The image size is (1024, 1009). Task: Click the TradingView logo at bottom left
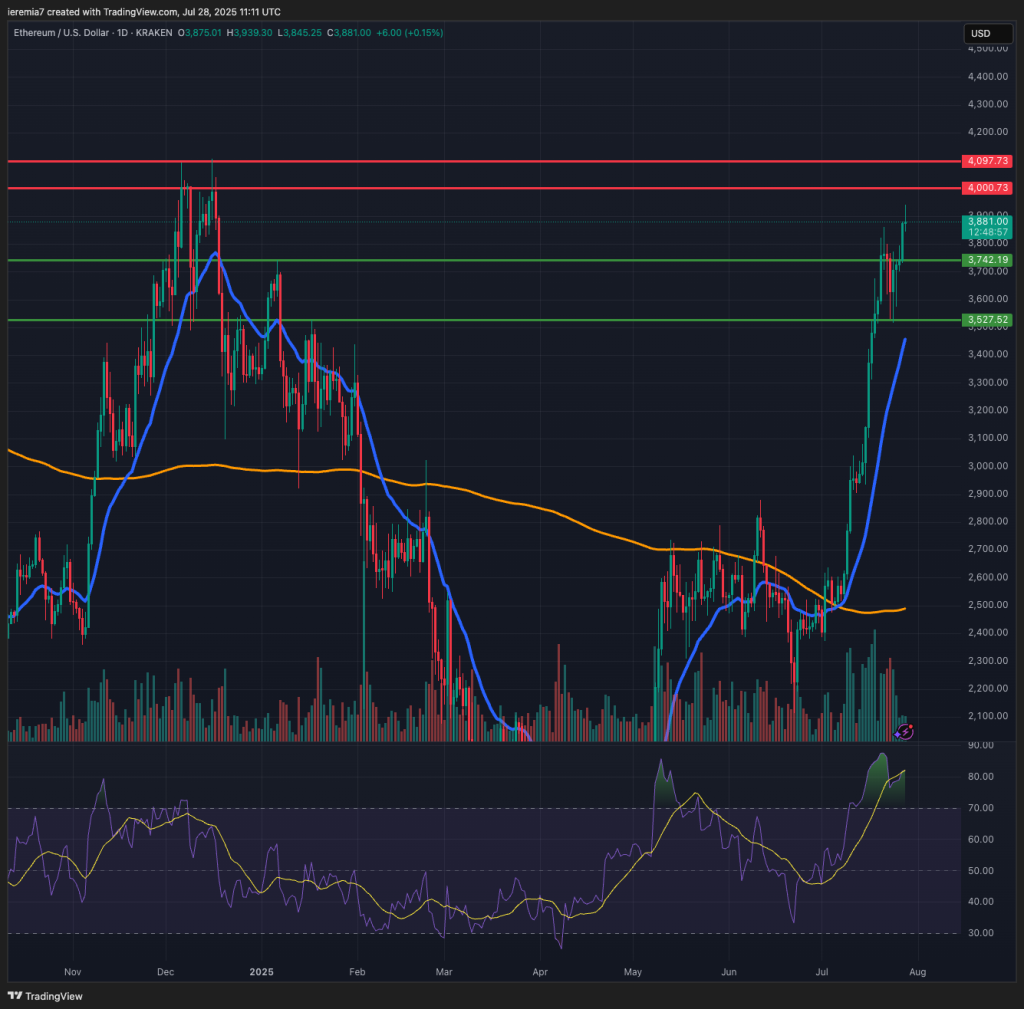[x=45, y=996]
